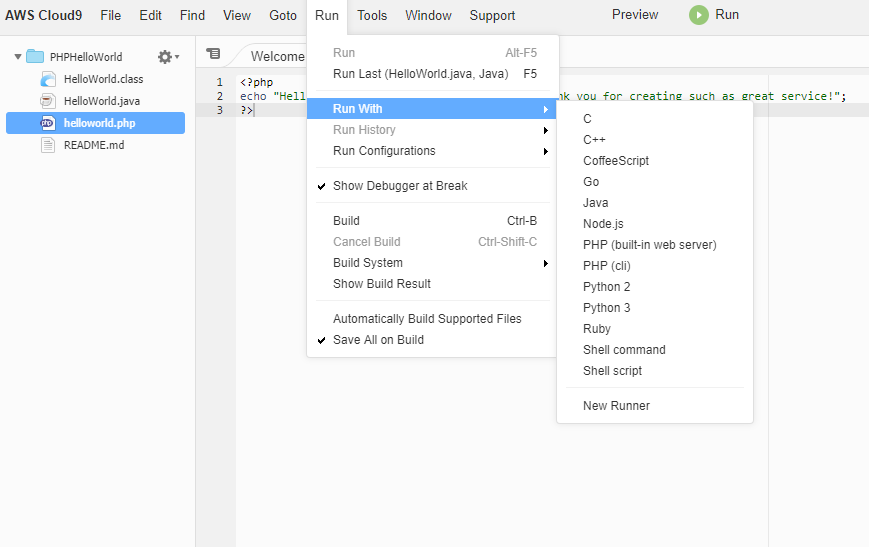The height and width of the screenshot is (547, 869).
Task: Click the Preview button
Action: click(x=635, y=14)
